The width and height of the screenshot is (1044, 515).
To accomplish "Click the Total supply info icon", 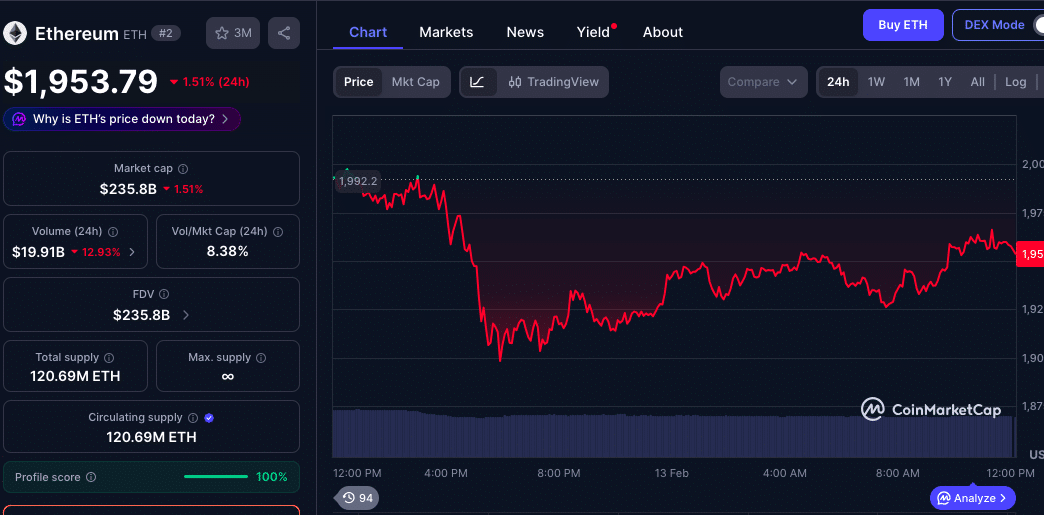I will [x=109, y=358].
